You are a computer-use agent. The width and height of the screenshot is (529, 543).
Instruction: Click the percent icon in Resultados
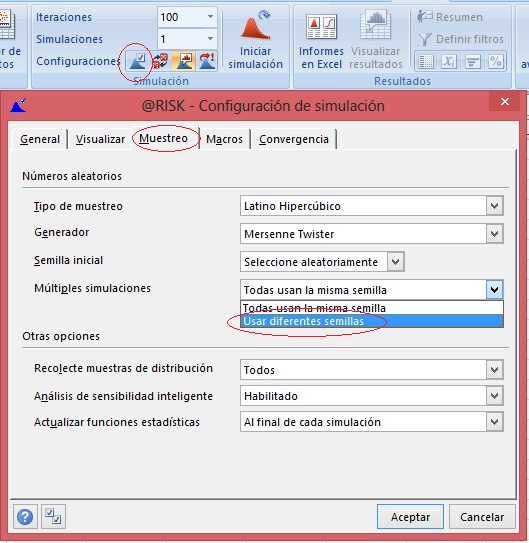[495, 62]
